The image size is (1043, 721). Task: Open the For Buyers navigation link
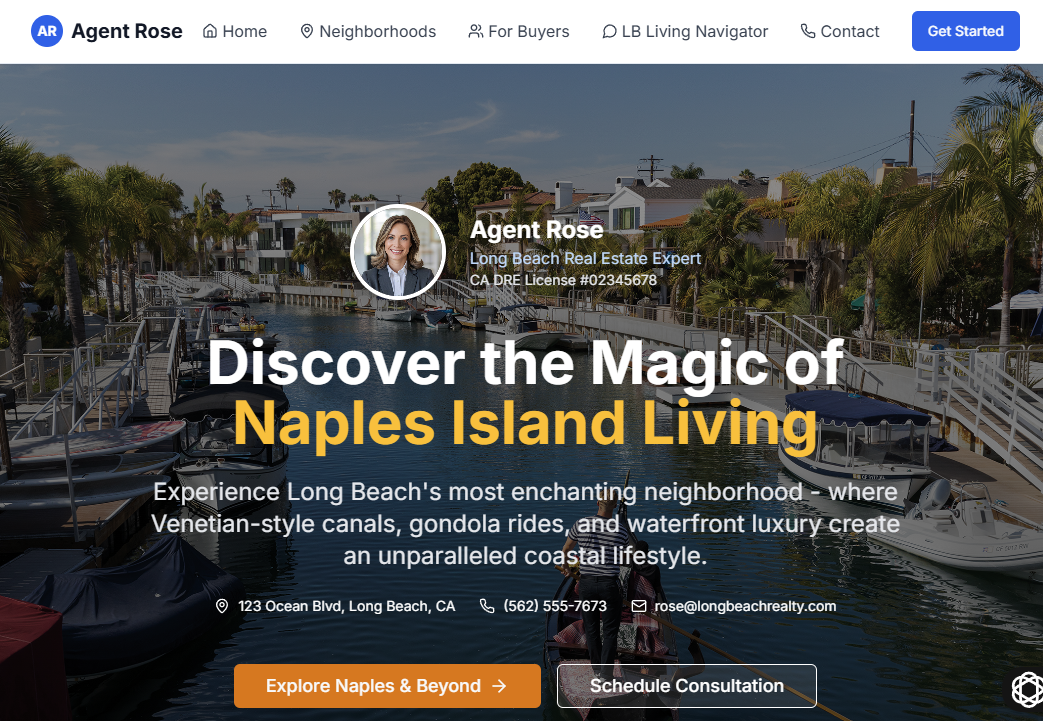519,31
